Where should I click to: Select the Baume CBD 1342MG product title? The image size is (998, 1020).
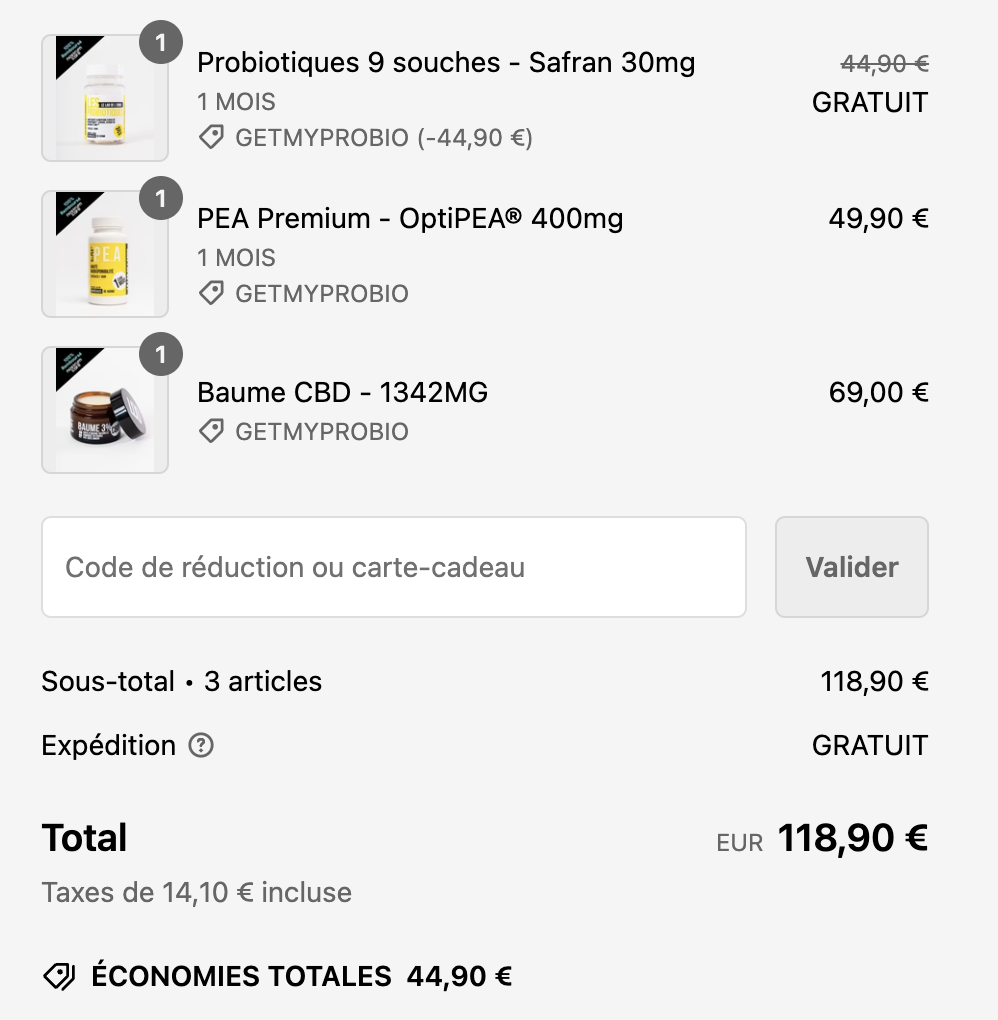tap(342, 392)
